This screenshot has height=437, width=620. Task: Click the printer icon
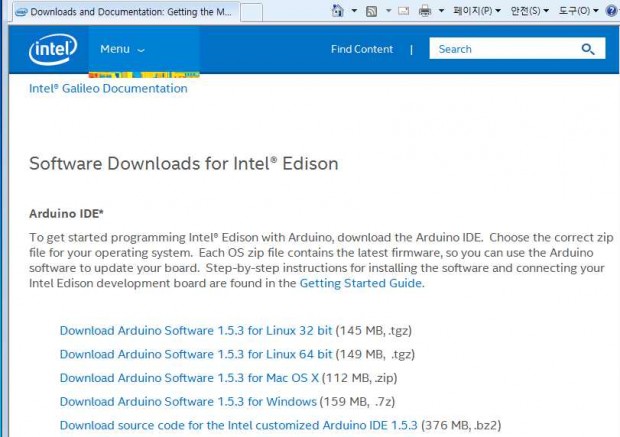(x=425, y=11)
